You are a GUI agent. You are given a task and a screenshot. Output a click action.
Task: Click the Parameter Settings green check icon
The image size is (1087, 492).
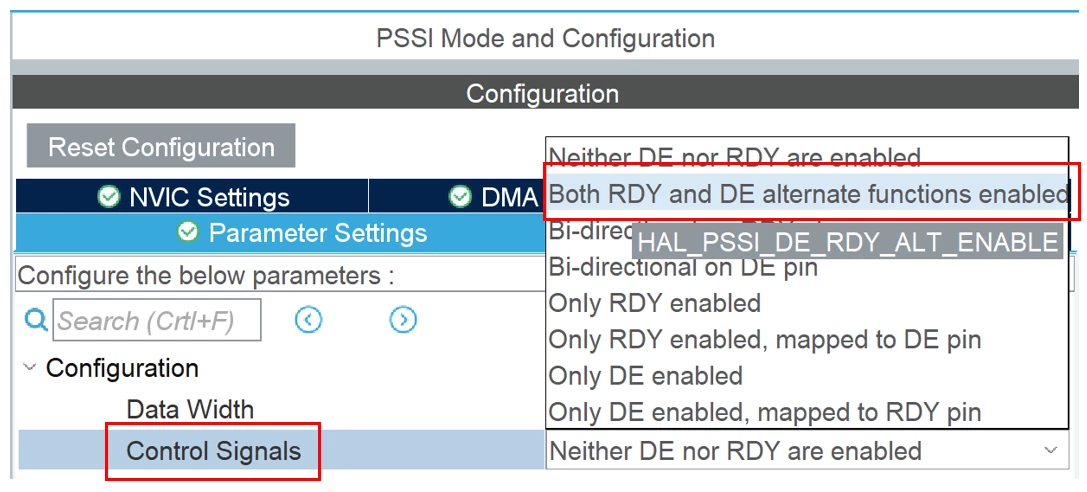click(x=188, y=231)
